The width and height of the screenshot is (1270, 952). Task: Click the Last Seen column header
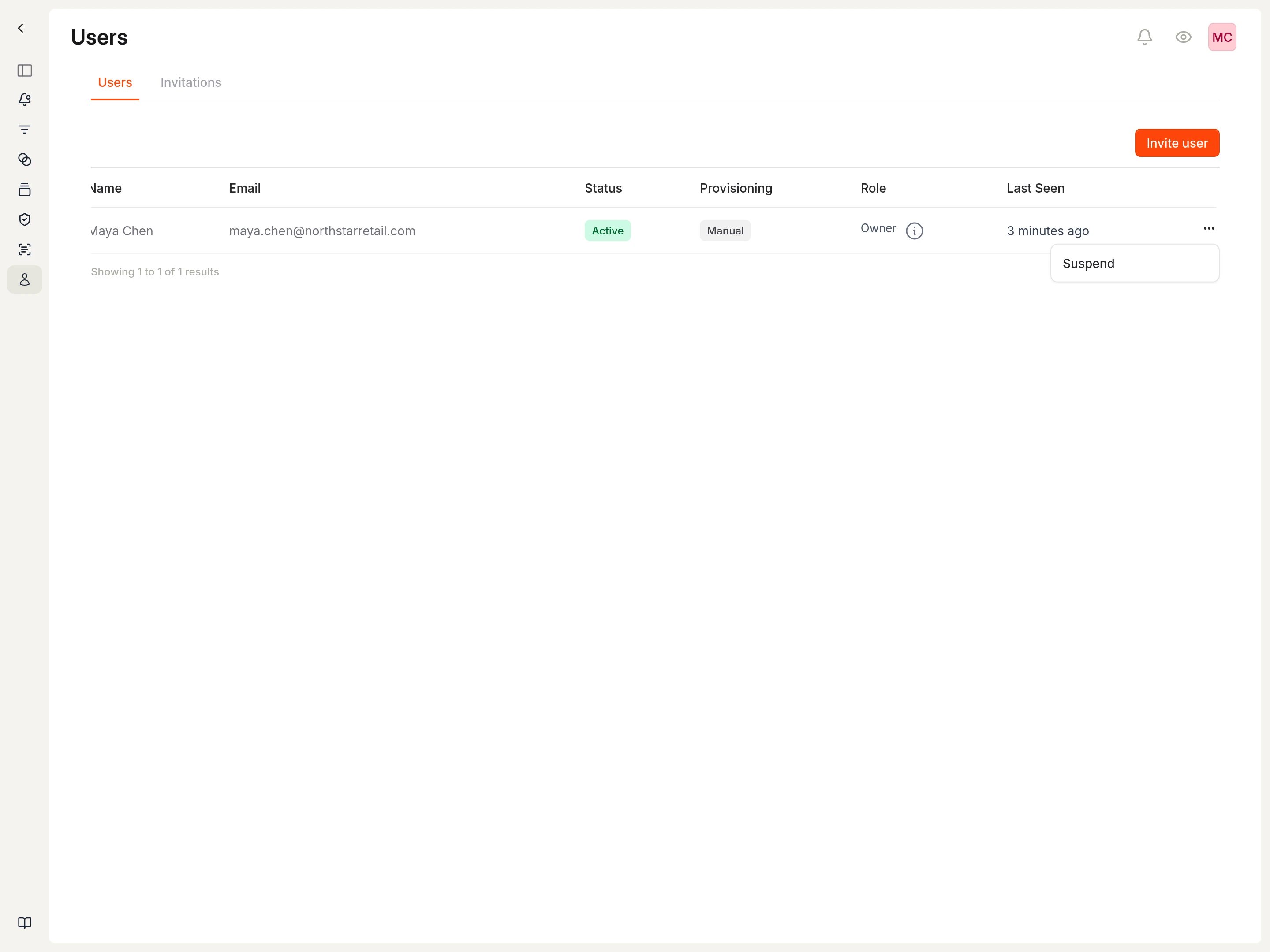[x=1035, y=188]
